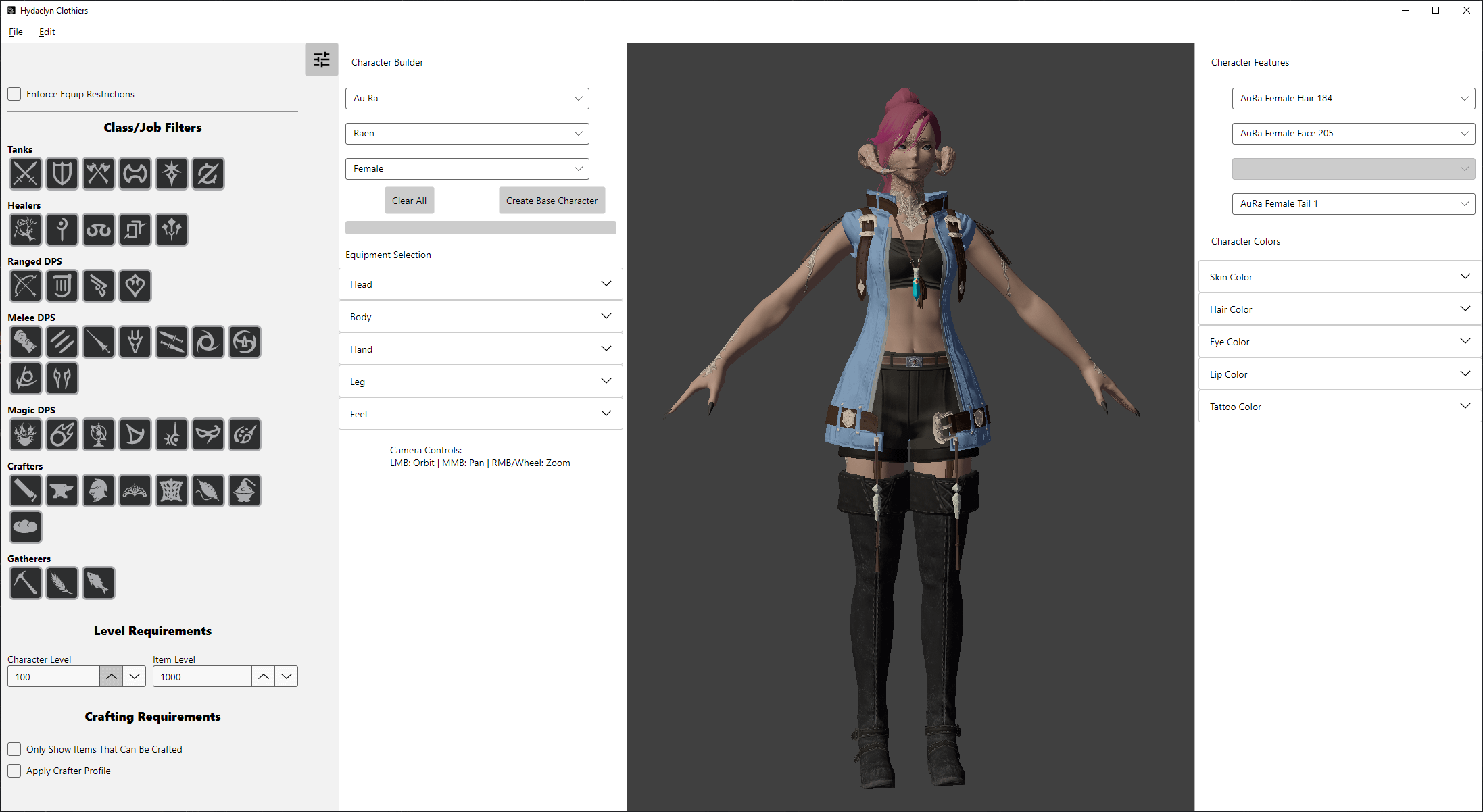Open the AuRa Female Face 205 dropdown
The image size is (1483, 812).
(x=1353, y=134)
